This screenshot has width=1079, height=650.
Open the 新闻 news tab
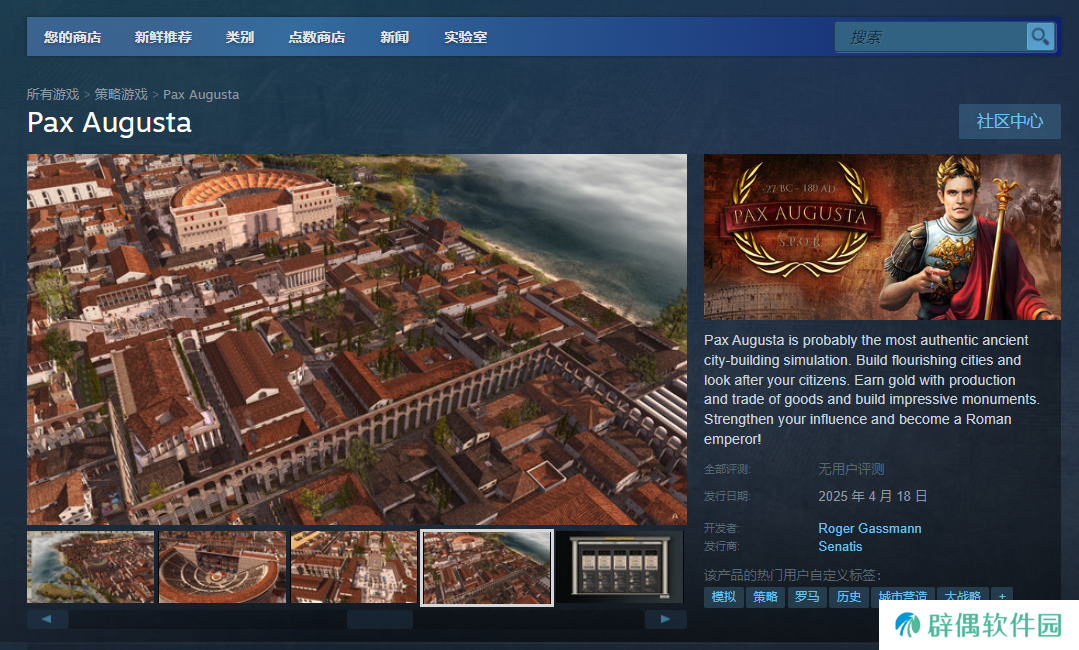point(394,37)
